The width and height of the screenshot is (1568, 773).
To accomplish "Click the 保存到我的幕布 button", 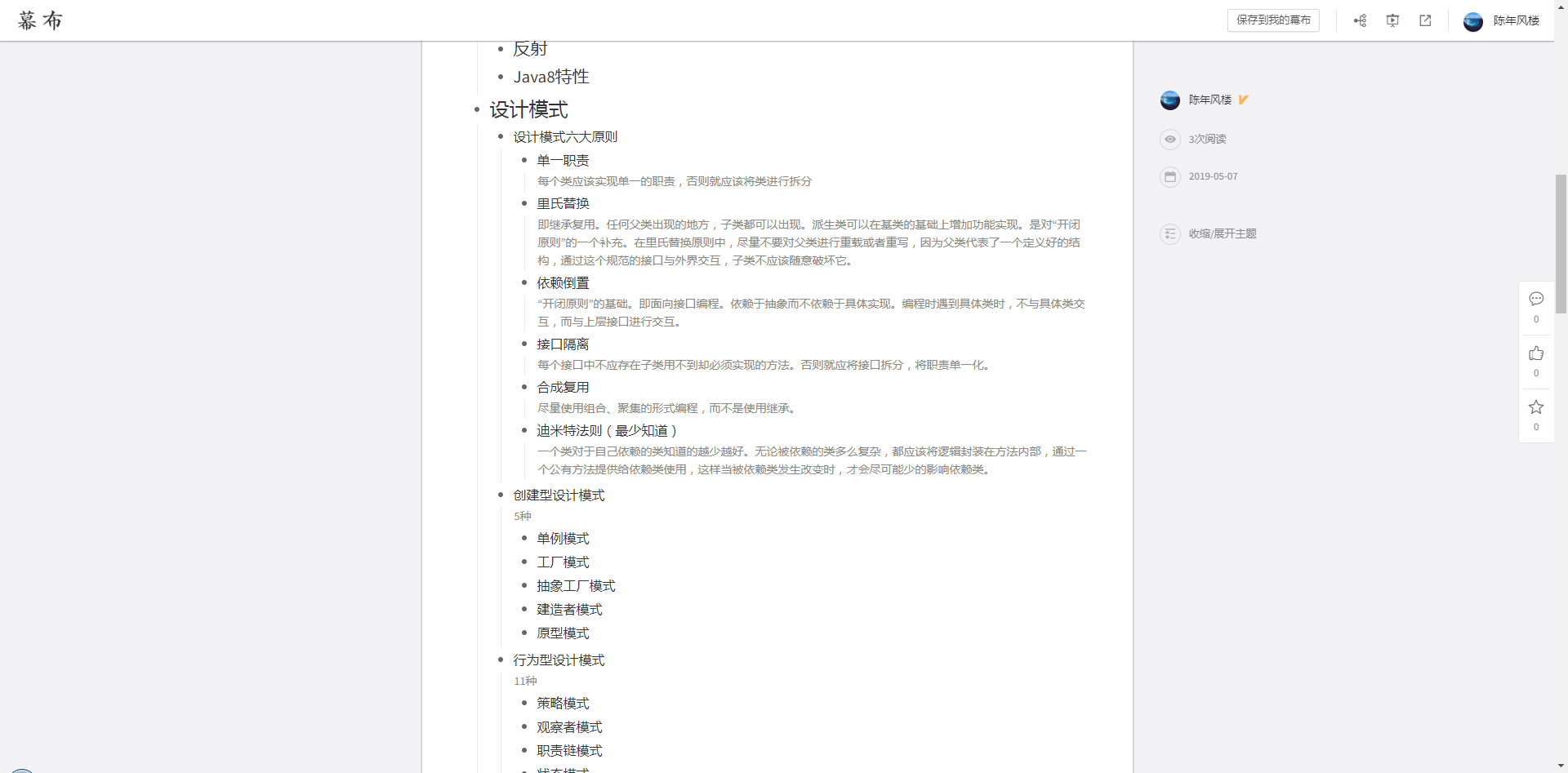I will click(1272, 20).
